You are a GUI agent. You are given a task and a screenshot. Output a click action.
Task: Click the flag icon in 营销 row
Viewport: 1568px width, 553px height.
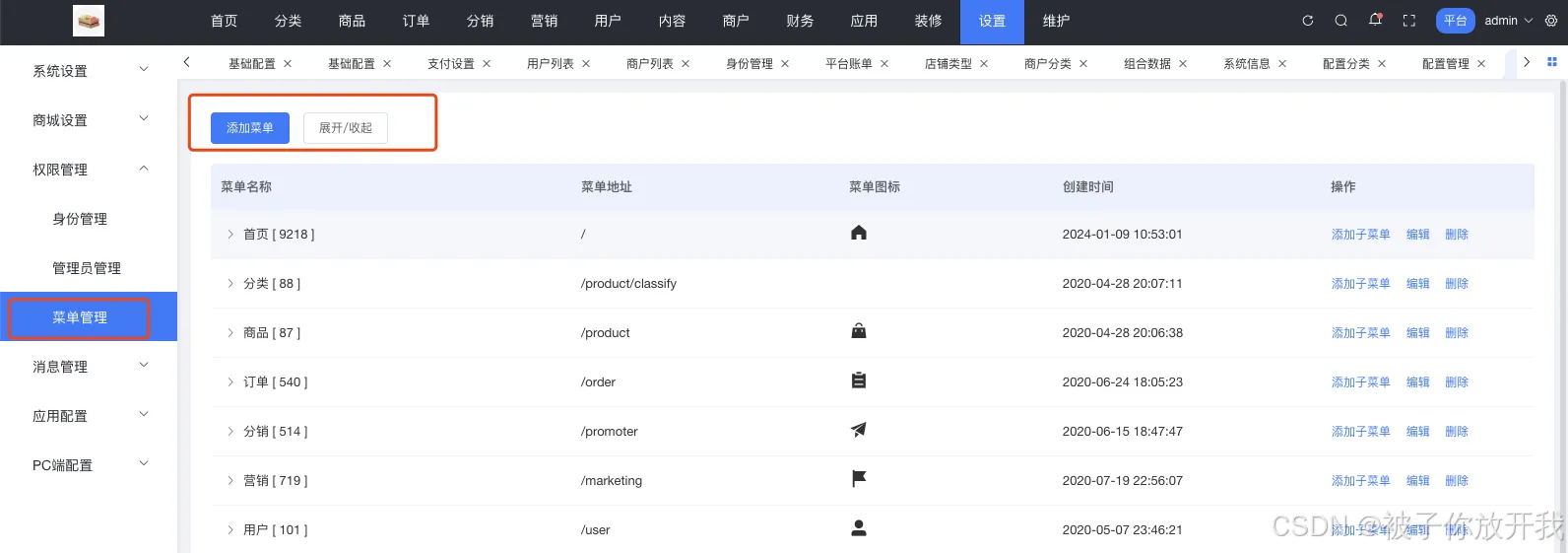859,479
